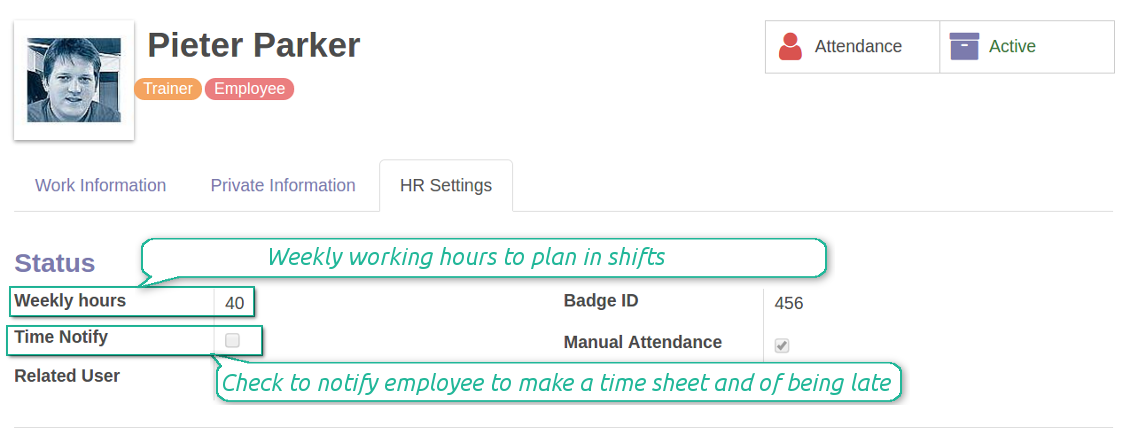Switch to Work Information tab

coord(101,185)
